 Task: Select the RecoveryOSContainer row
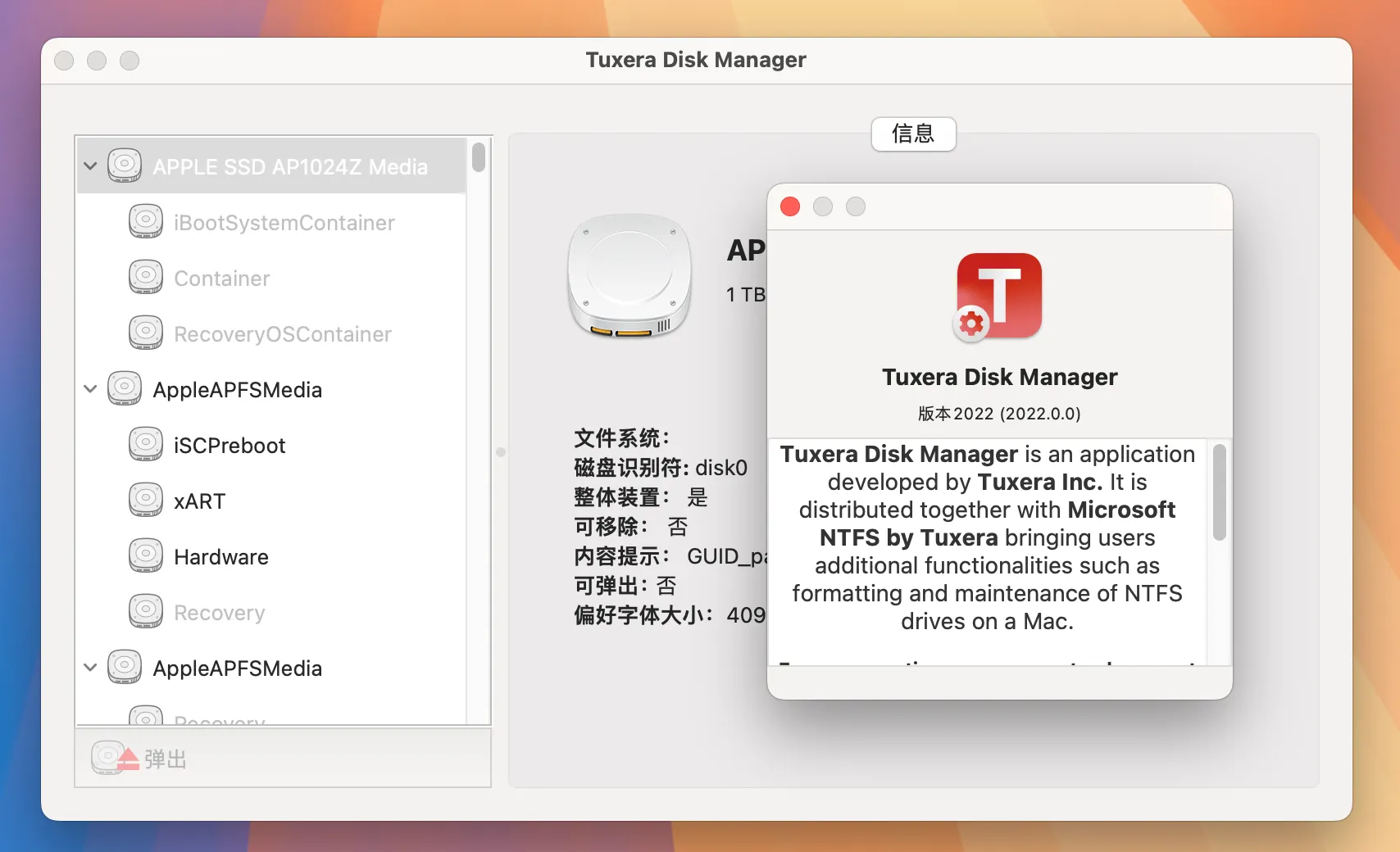[271, 333]
